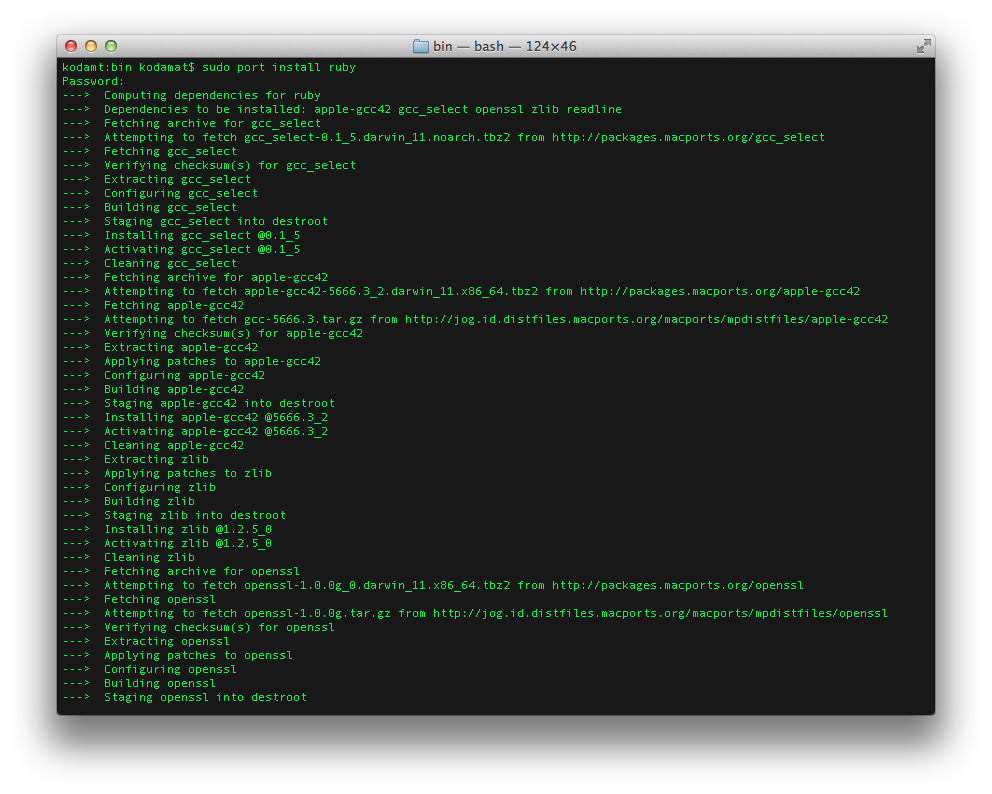
Task: Minimize the Terminal with the yellow button
Action: pos(91,46)
